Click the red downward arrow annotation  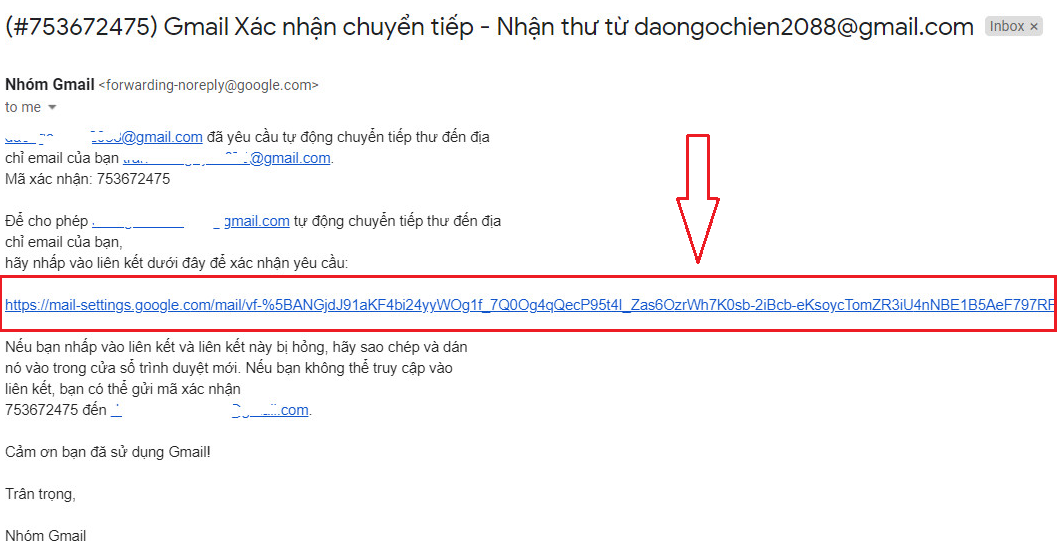click(697, 198)
